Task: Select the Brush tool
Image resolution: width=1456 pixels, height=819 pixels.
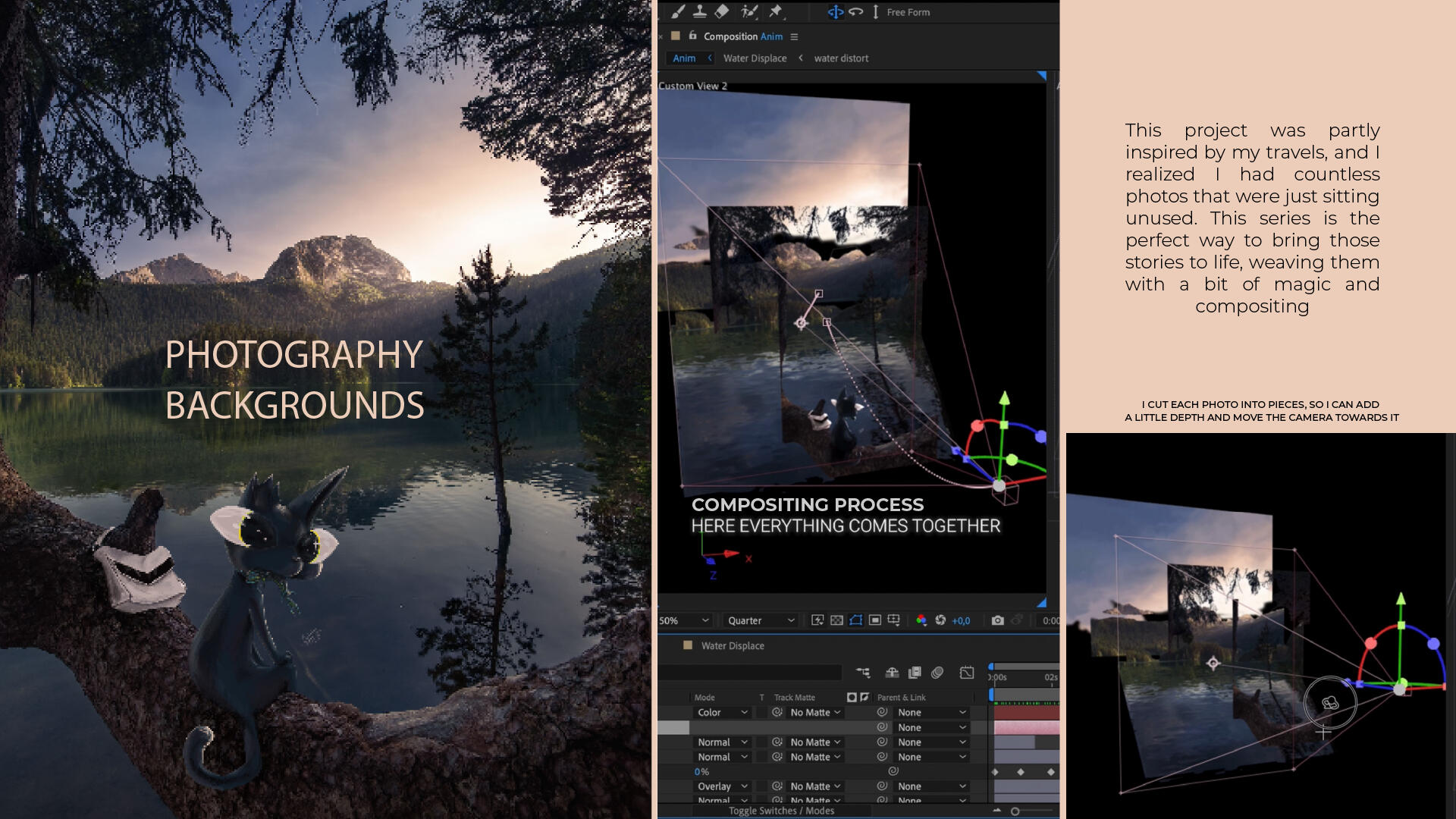Action: (677, 11)
